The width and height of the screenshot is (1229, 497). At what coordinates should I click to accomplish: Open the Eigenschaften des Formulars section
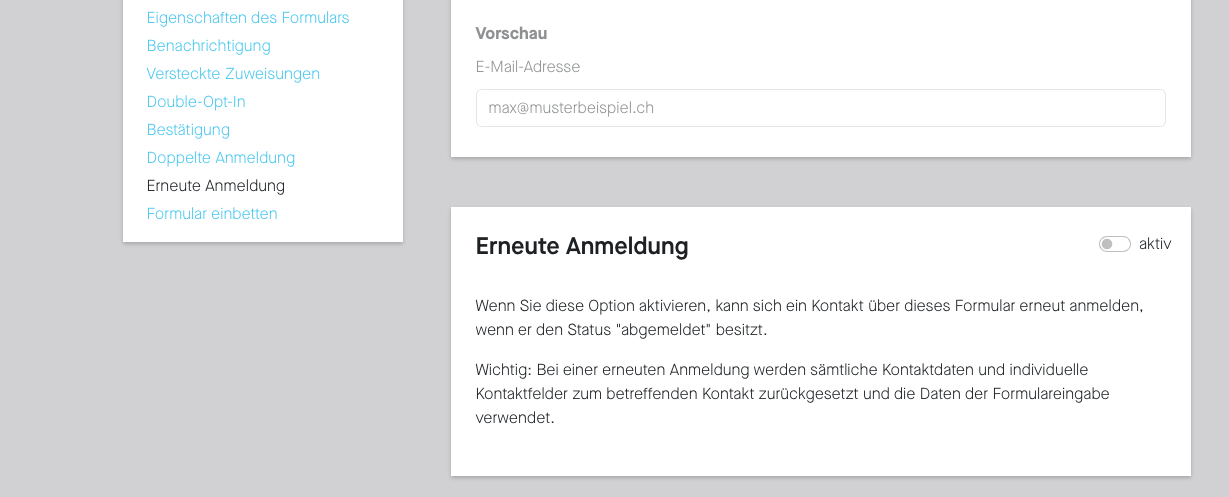click(248, 18)
